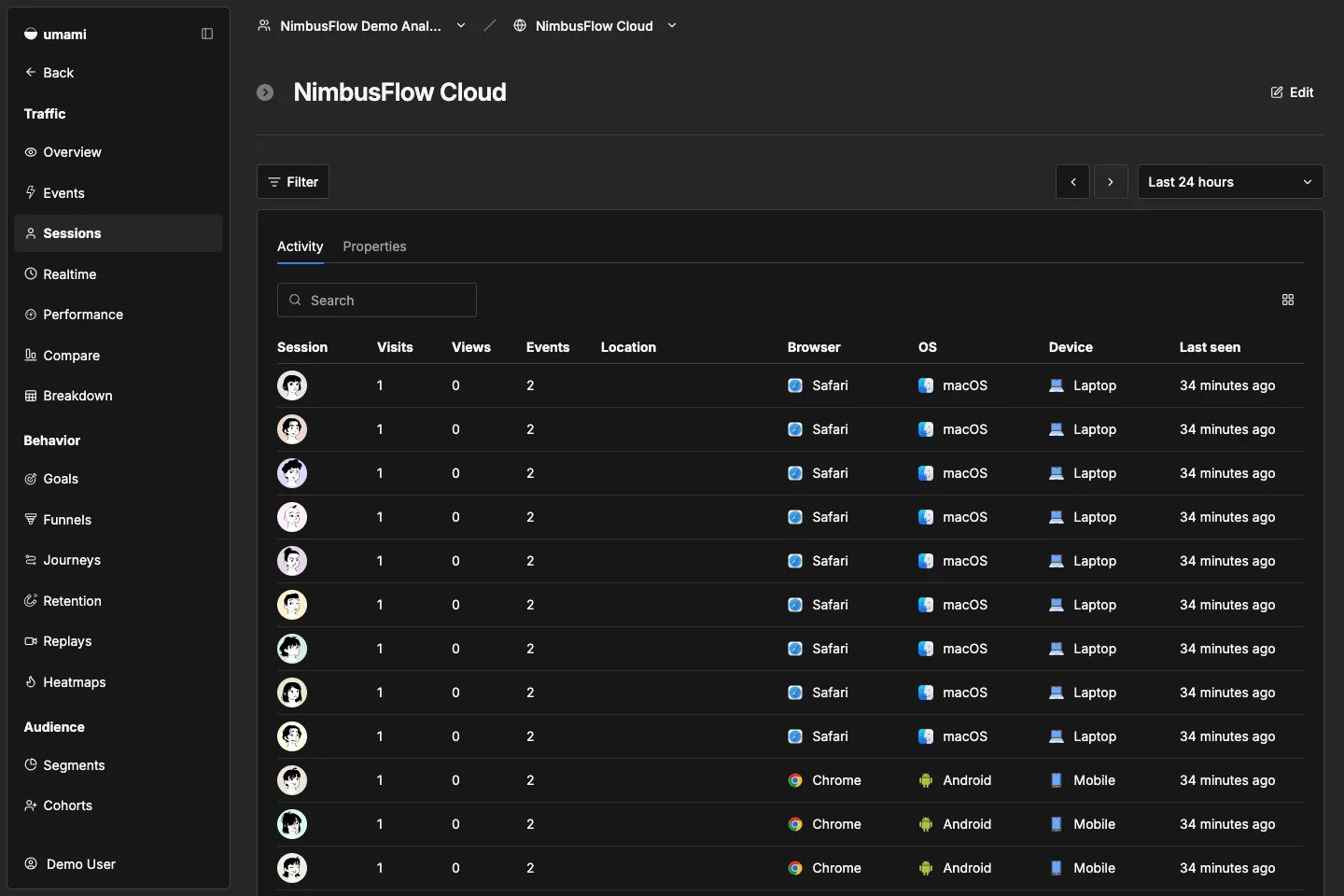The height and width of the screenshot is (896, 1344).
Task: Open the Realtime view
Action: 119,274
